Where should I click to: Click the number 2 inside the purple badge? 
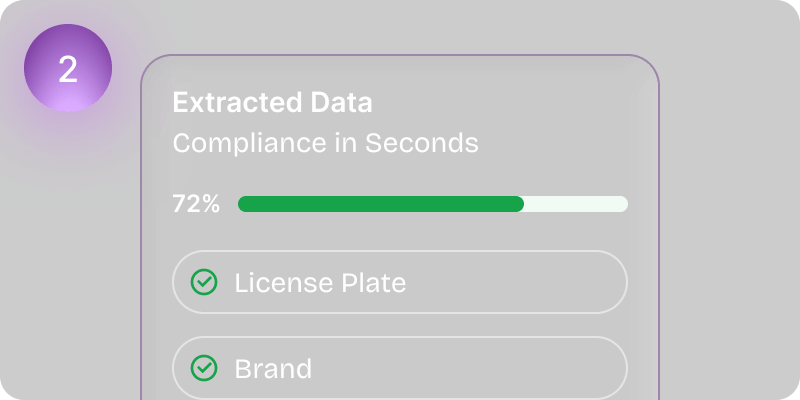pyautogui.click(x=68, y=69)
